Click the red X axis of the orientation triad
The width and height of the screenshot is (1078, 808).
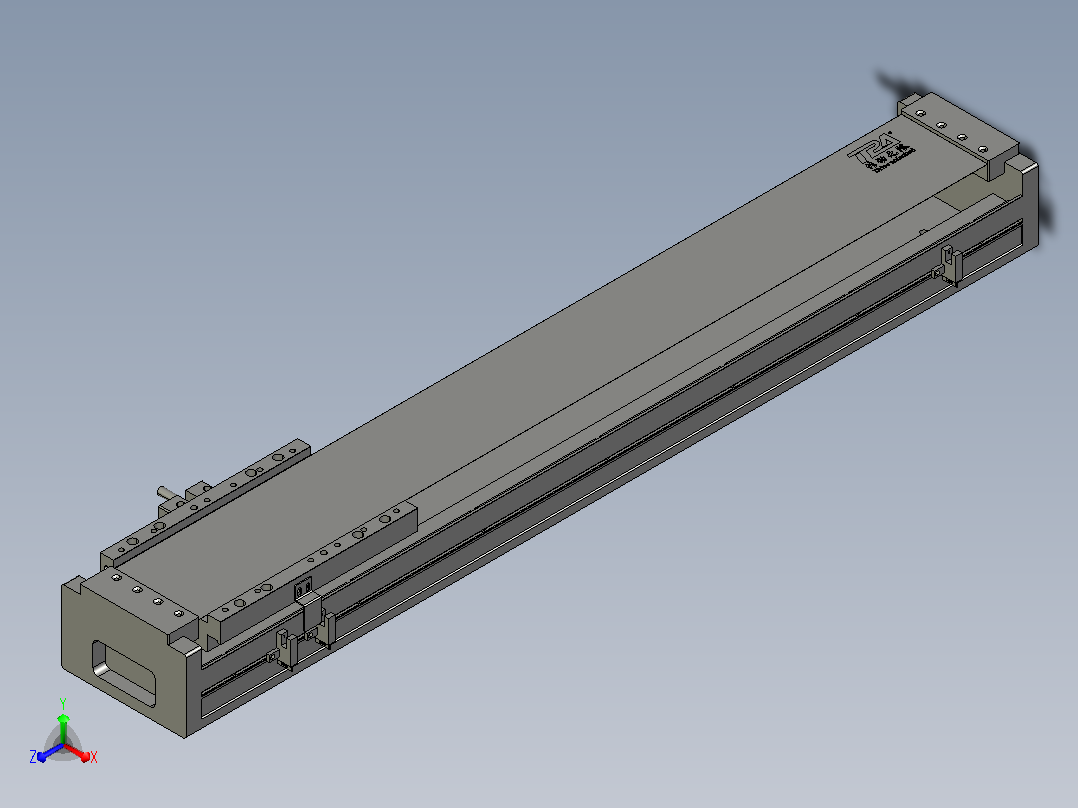coord(82,754)
